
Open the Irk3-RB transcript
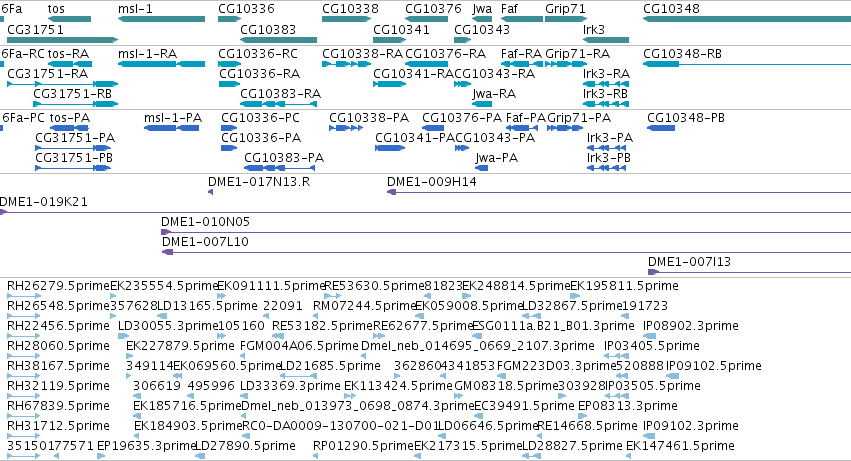(606, 104)
